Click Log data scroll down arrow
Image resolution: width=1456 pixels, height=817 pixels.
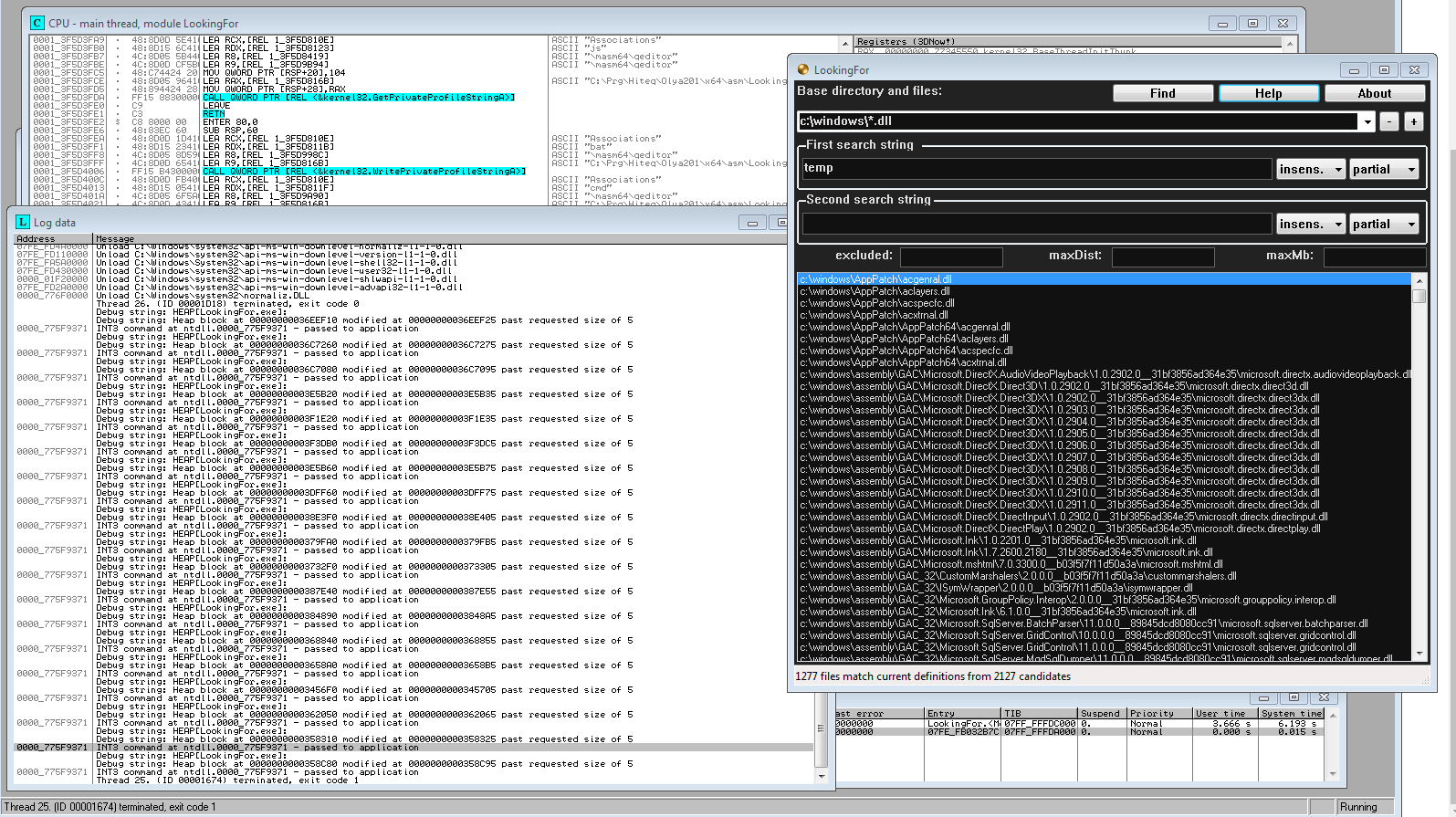click(822, 776)
